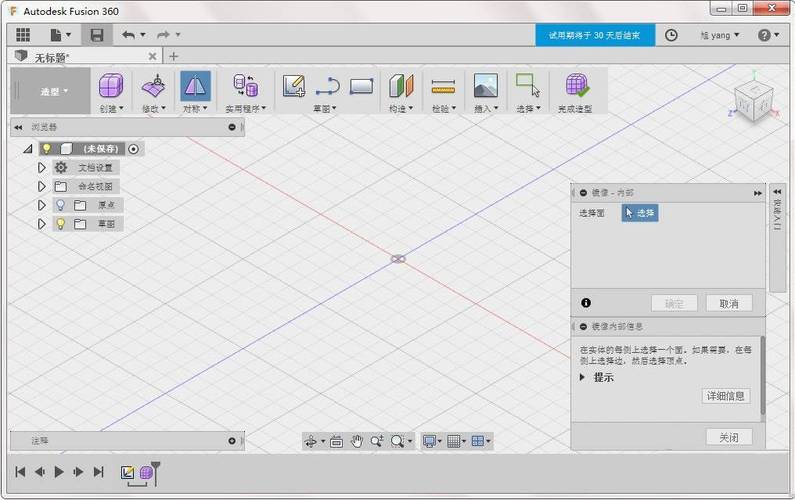Open the 造型 workspace dropdown
This screenshot has width=795, height=500.
(x=54, y=91)
